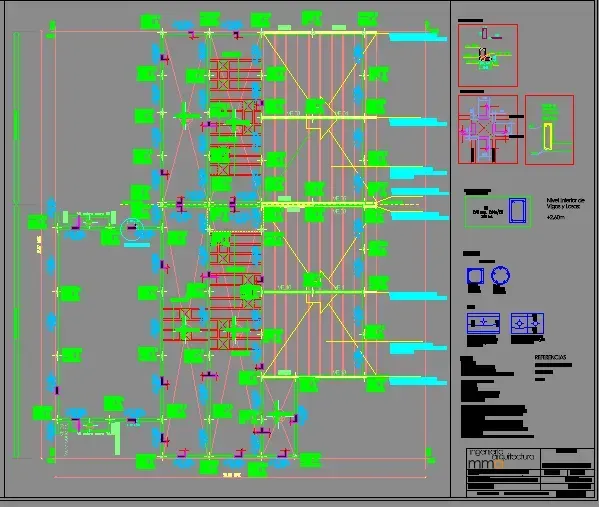Click the orange square in mma logo
The height and width of the screenshot is (507, 599).
(x=499, y=465)
